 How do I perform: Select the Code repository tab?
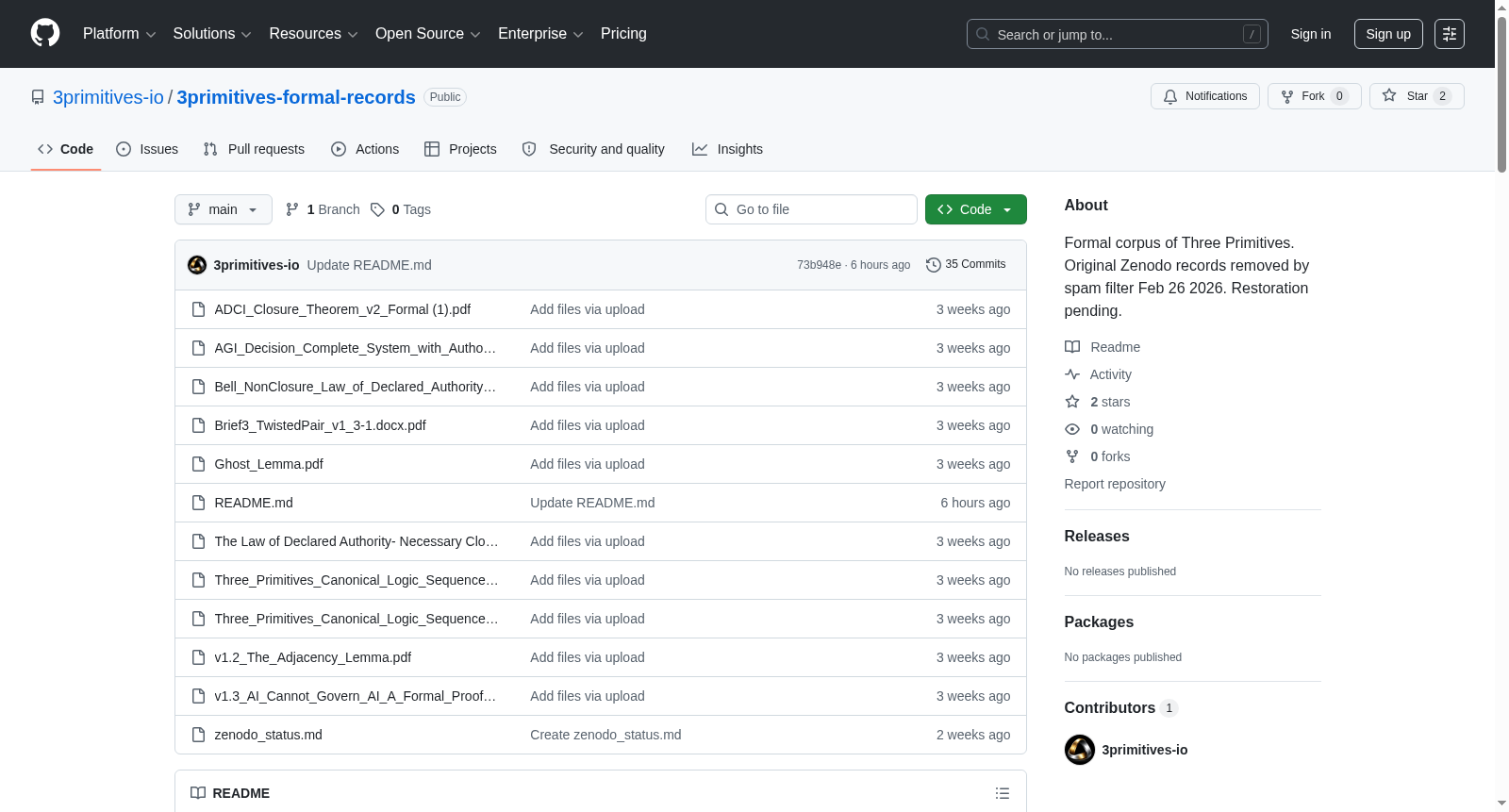66,149
